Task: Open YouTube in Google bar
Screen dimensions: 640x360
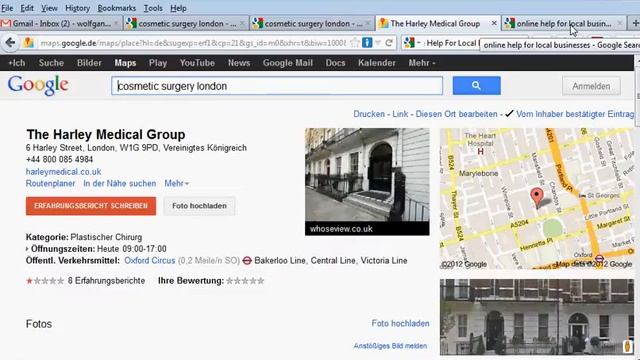Action: 197,63
